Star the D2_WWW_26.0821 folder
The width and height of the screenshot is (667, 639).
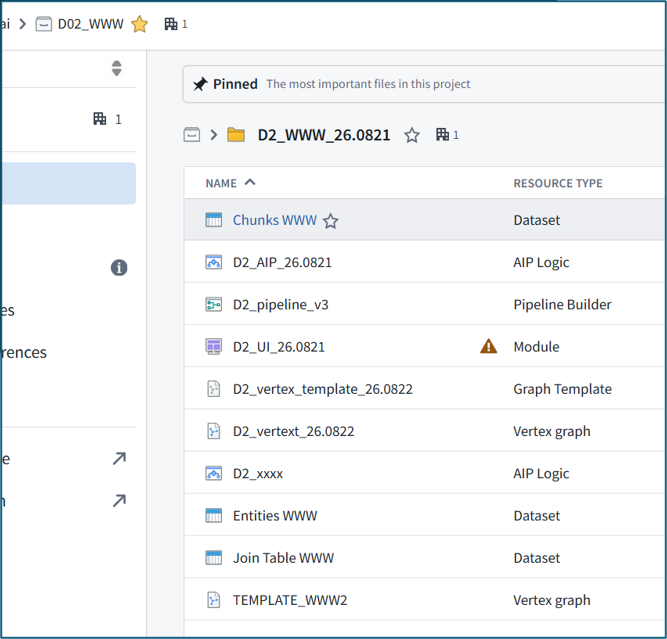click(412, 136)
